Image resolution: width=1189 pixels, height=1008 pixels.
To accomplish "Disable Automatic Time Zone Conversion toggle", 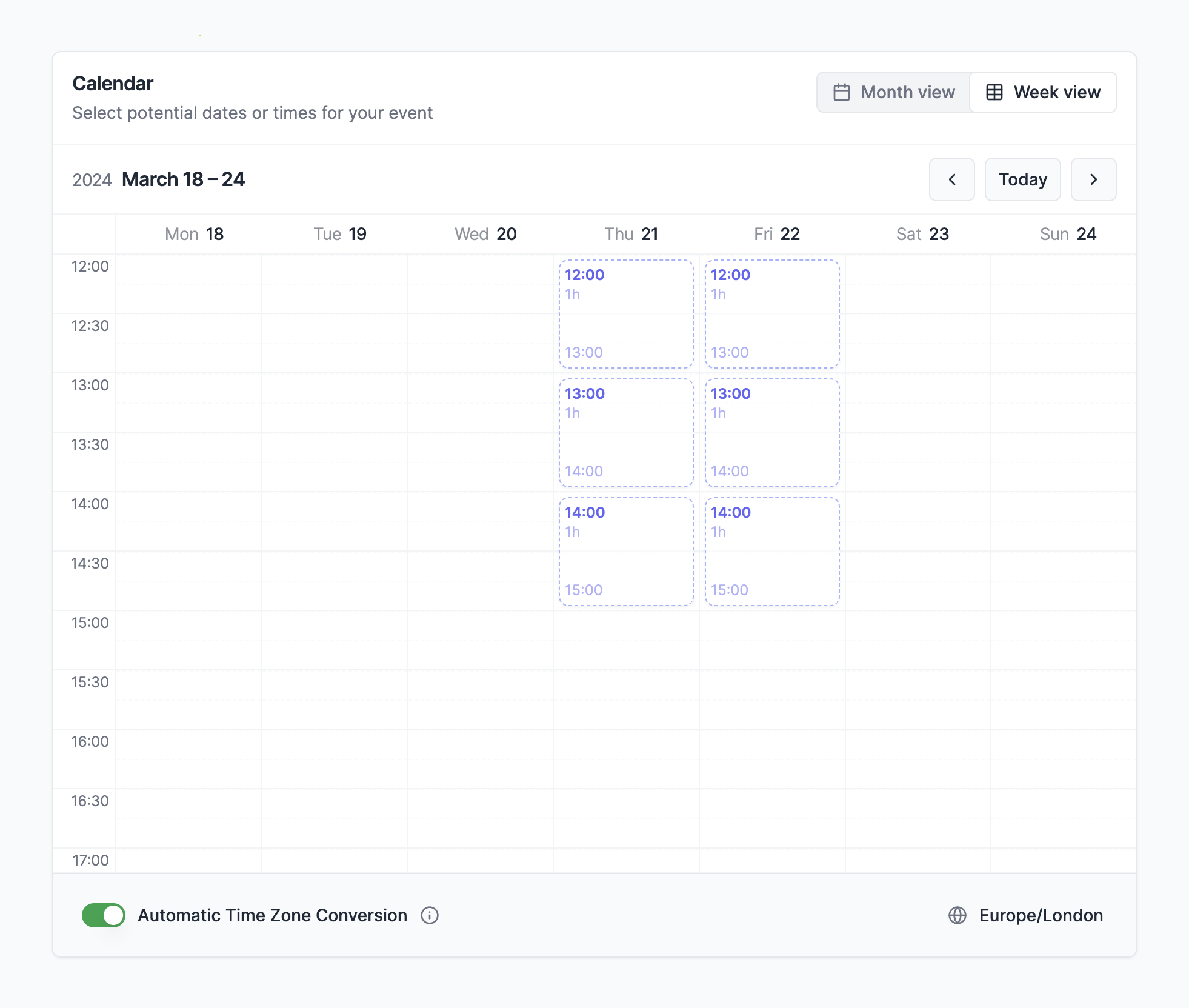I will (x=104, y=915).
